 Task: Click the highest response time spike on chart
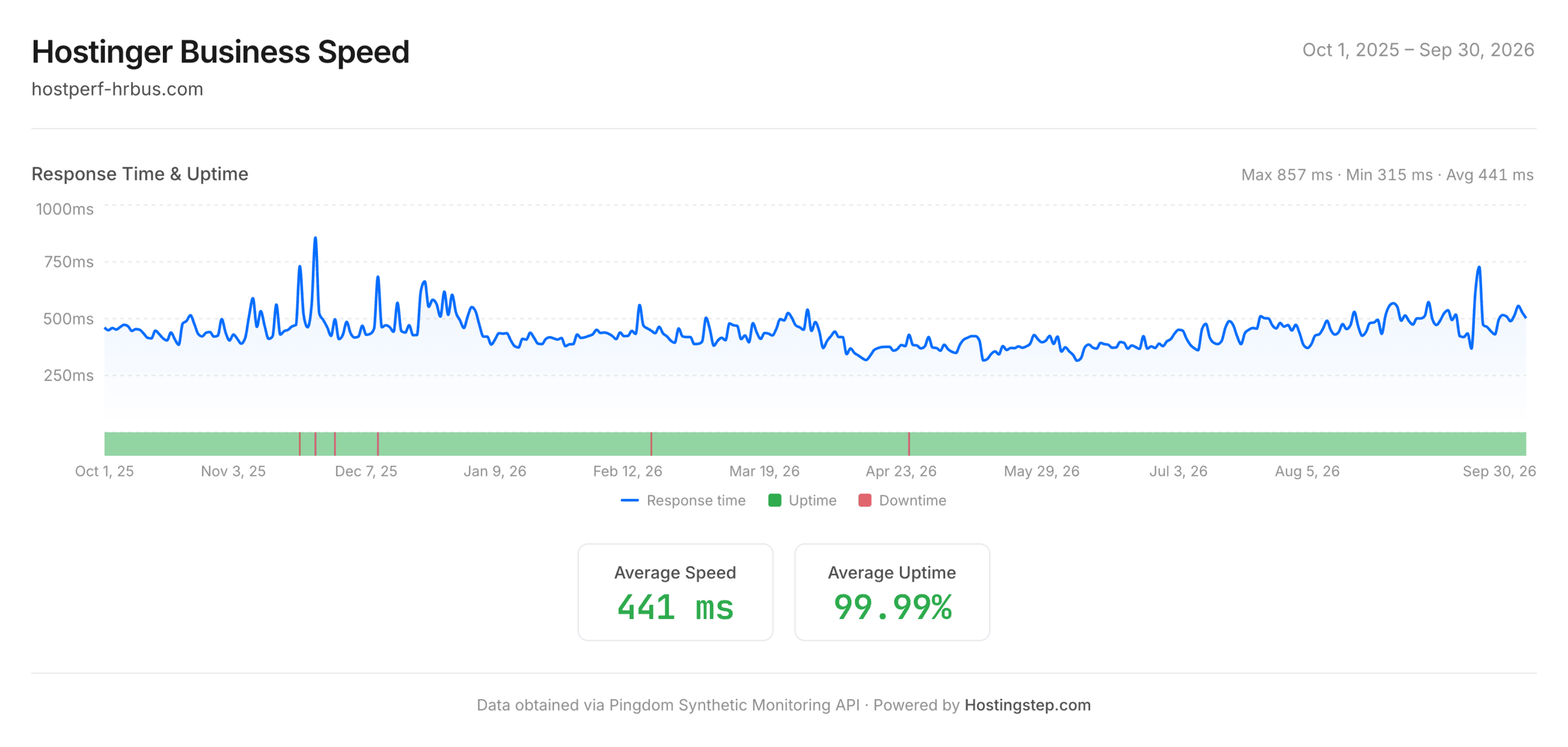pyautogui.click(x=315, y=238)
